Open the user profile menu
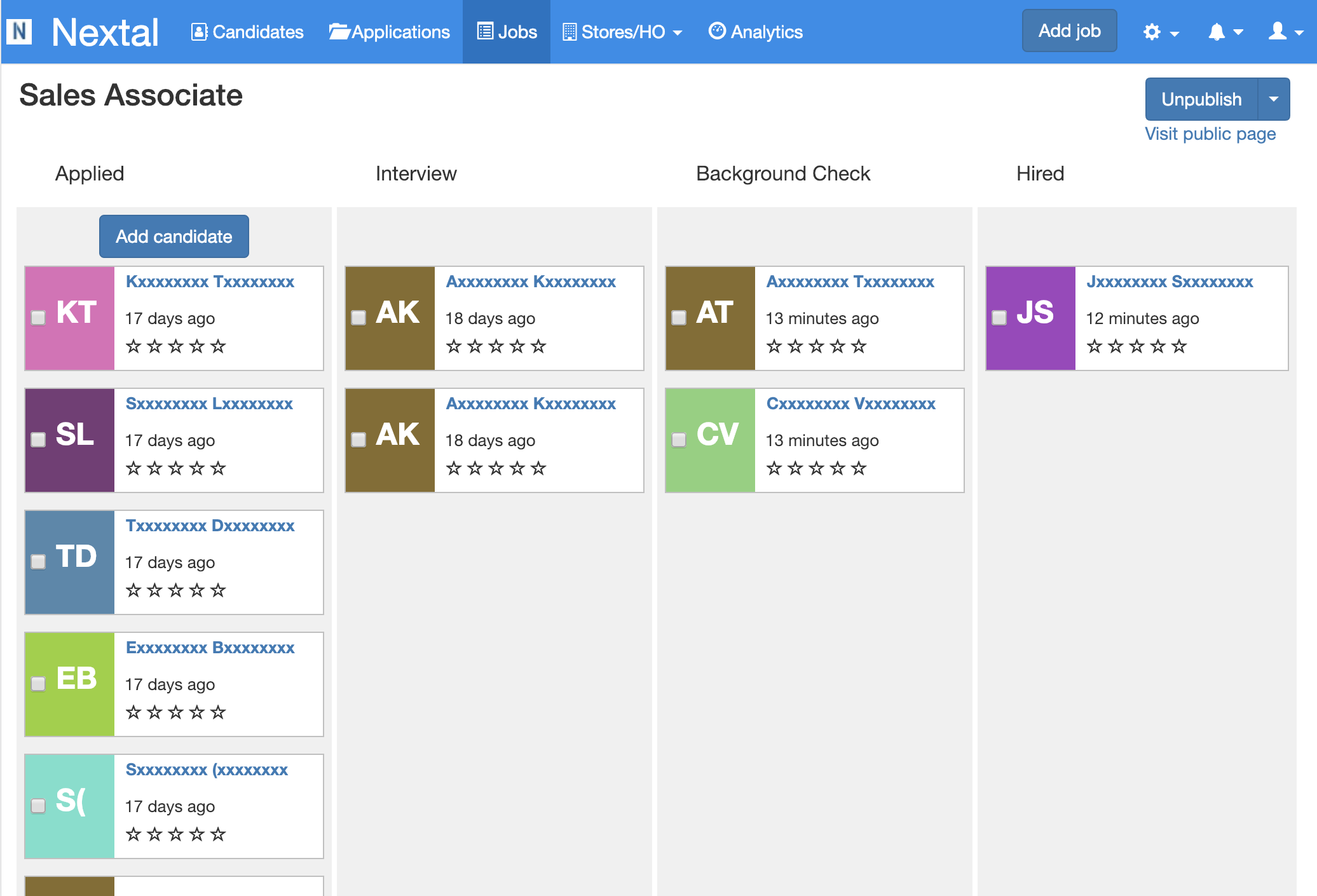The image size is (1317, 896). pyautogui.click(x=1286, y=32)
